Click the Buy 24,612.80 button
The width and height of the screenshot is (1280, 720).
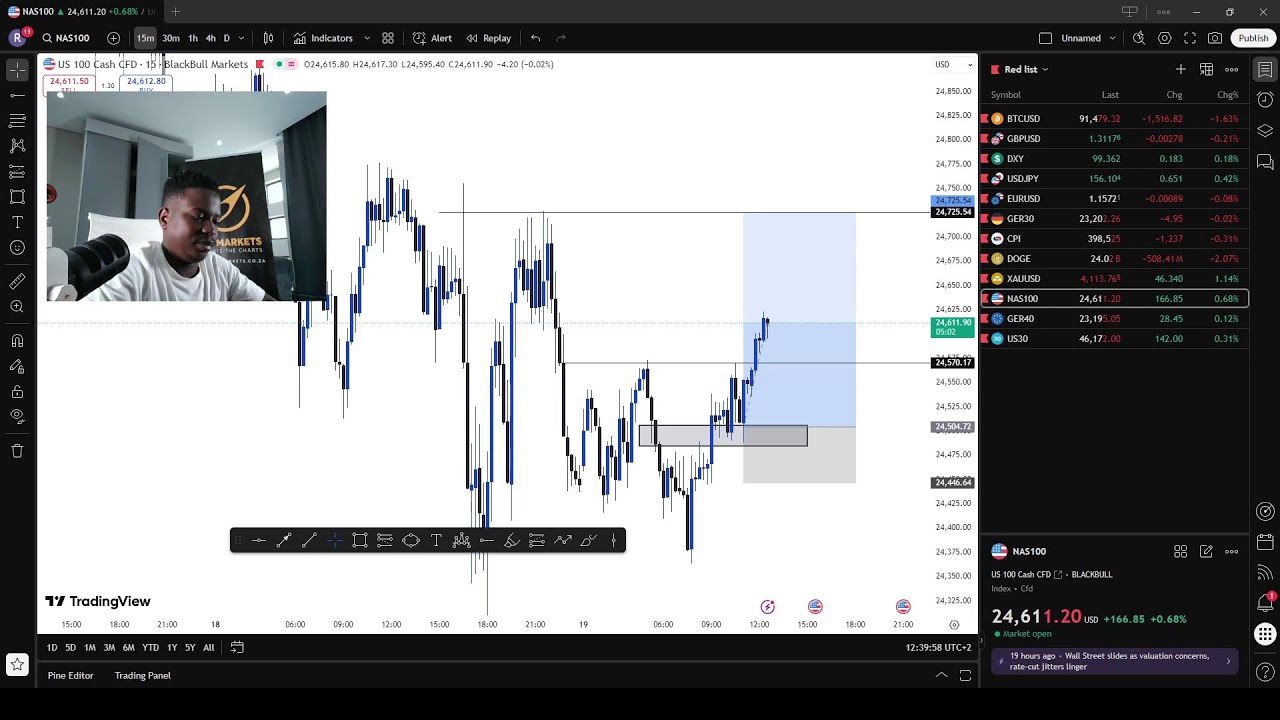pyautogui.click(x=146, y=82)
